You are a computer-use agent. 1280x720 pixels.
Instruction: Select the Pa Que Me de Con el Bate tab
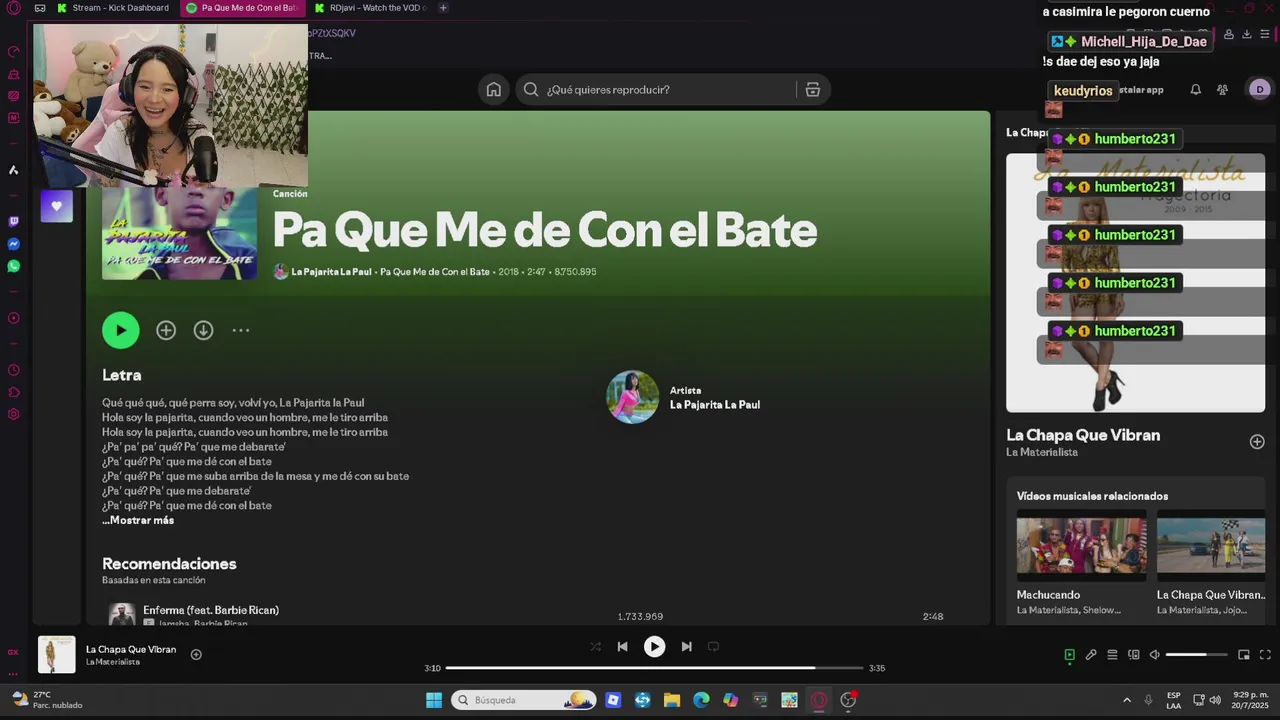click(242, 8)
